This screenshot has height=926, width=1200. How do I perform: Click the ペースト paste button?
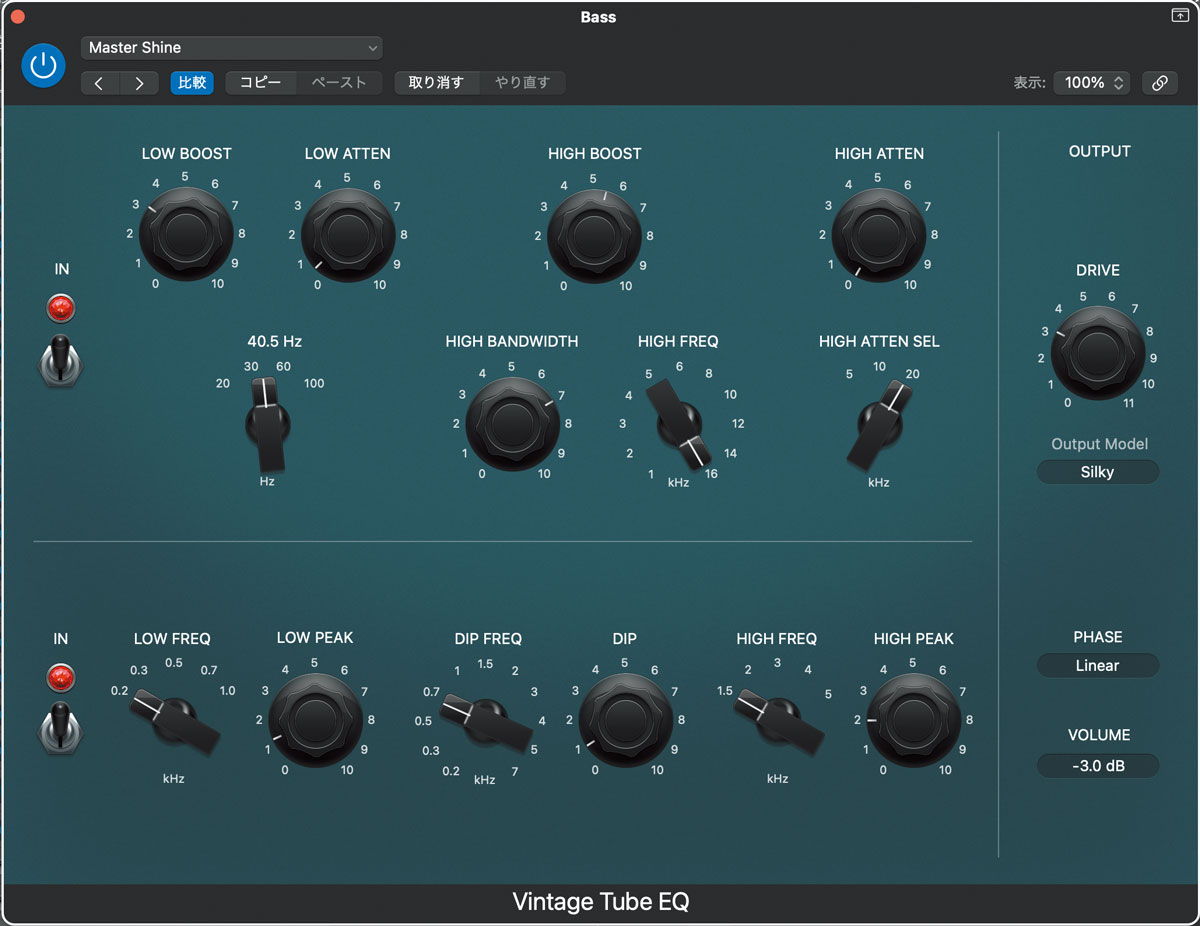click(339, 83)
